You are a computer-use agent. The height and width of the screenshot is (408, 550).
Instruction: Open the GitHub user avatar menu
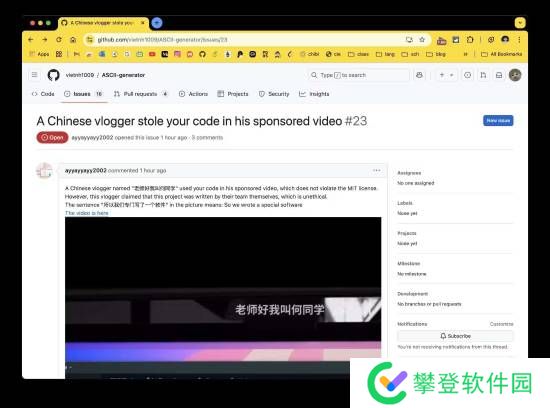515,75
